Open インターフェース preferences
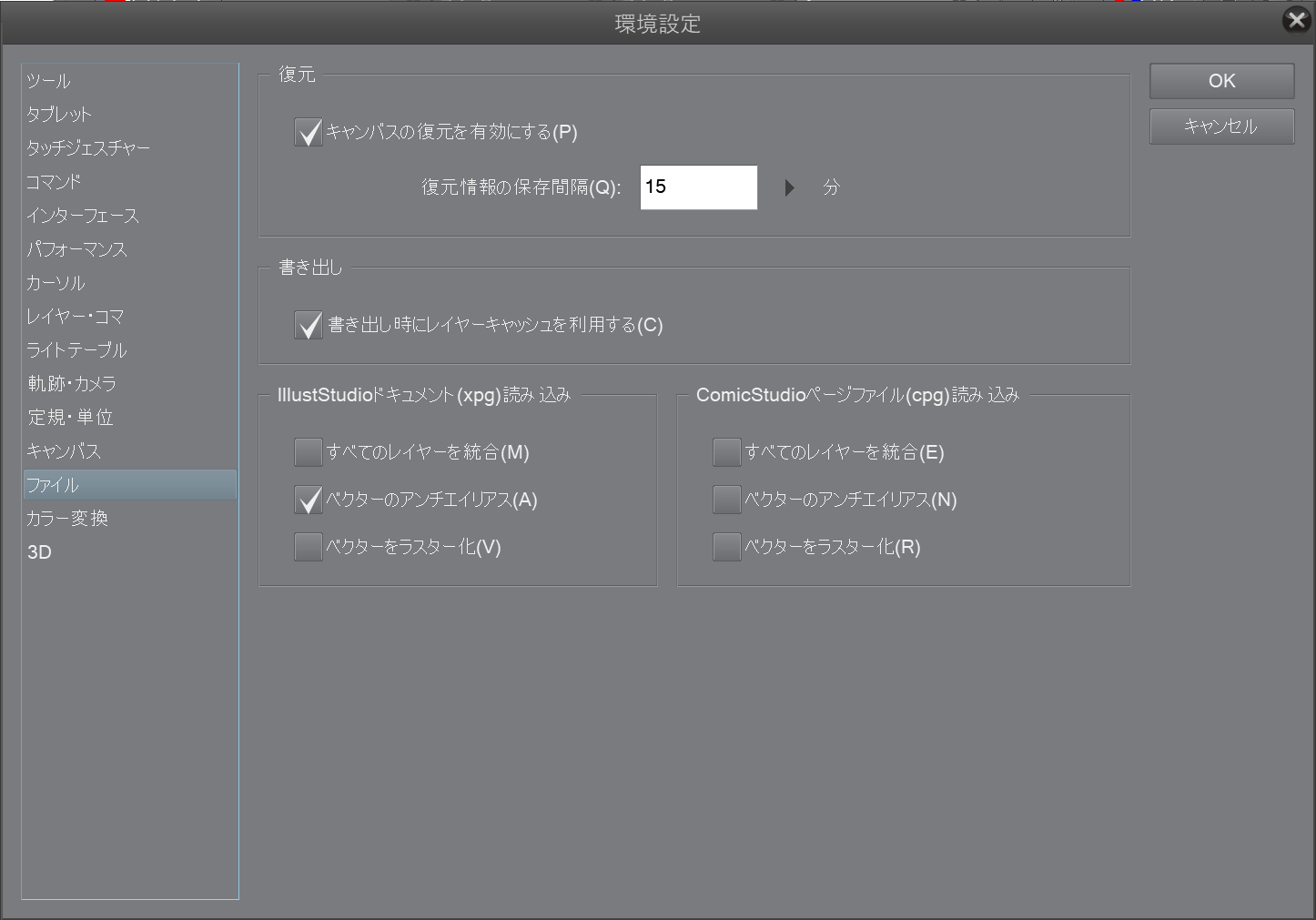 (130, 216)
